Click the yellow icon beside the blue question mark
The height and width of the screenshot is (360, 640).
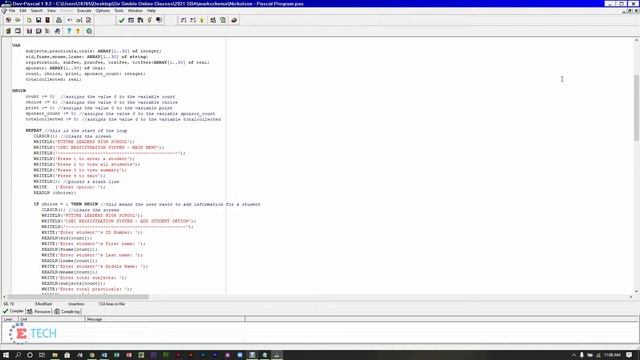(x=78, y=31)
